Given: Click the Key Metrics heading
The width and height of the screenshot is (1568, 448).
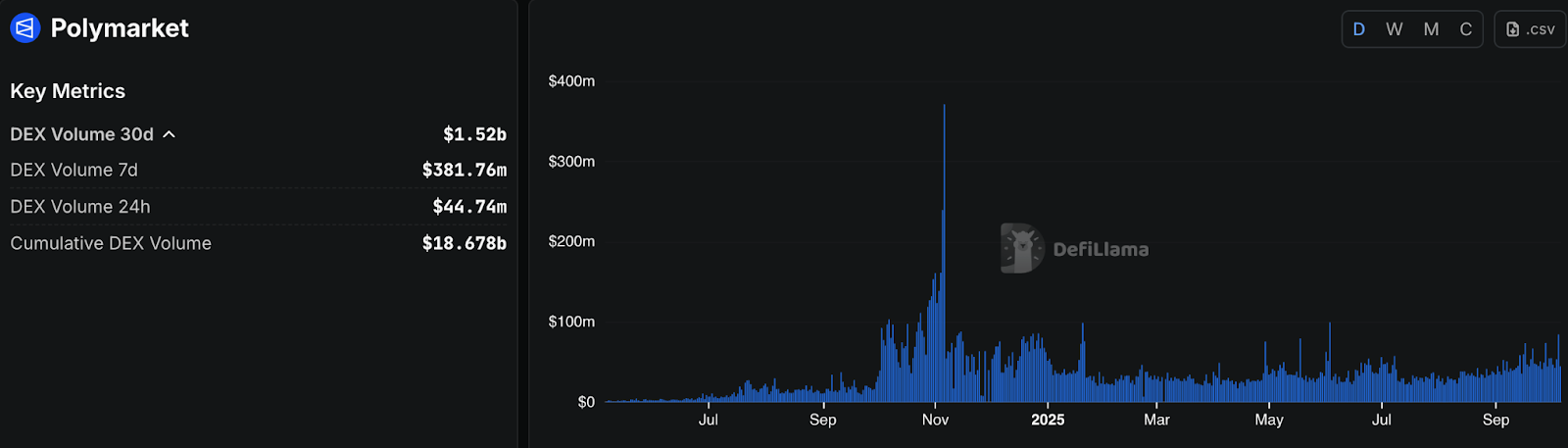Looking at the screenshot, I should click(68, 91).
